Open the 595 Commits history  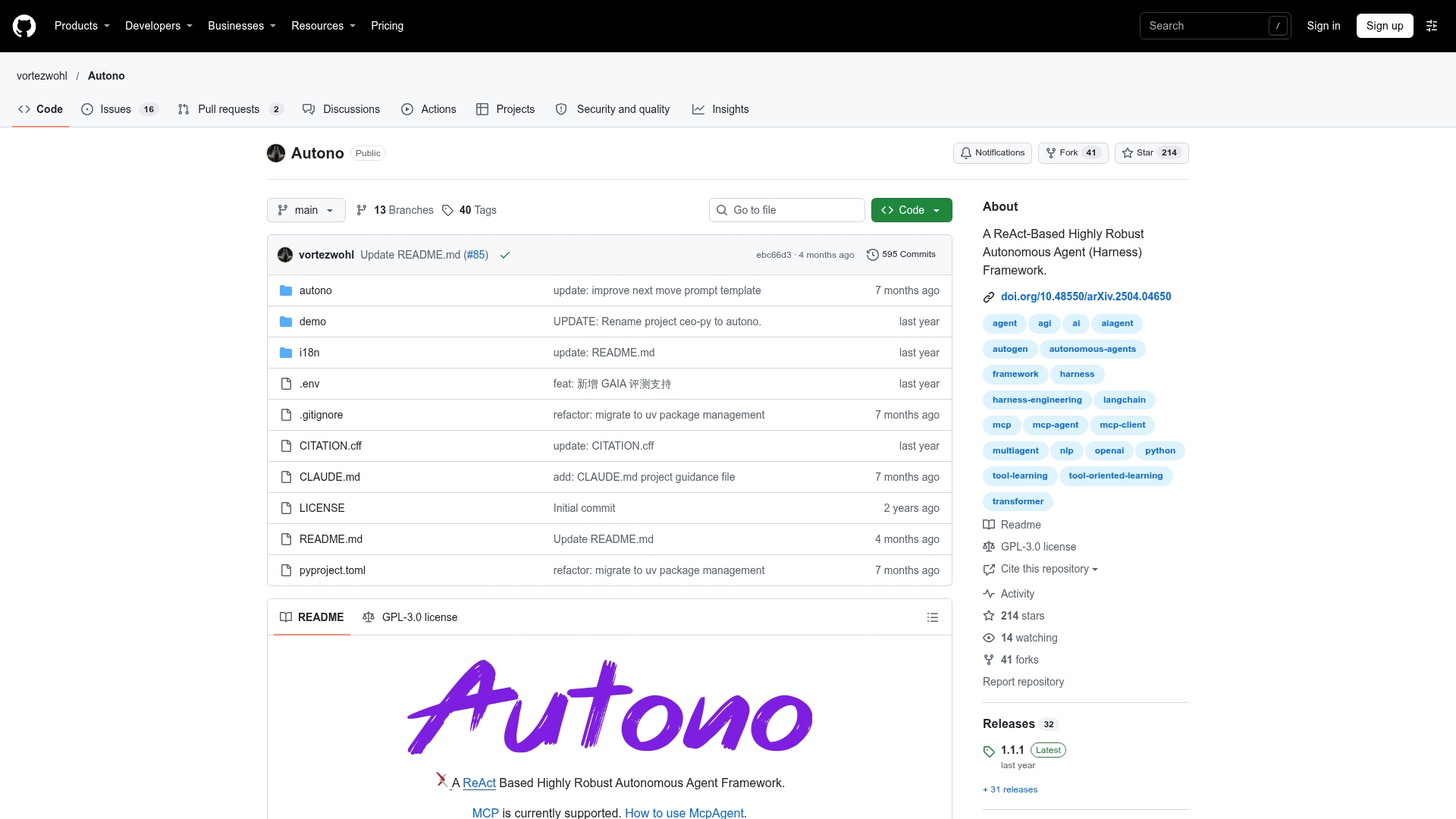coord(902,255)
